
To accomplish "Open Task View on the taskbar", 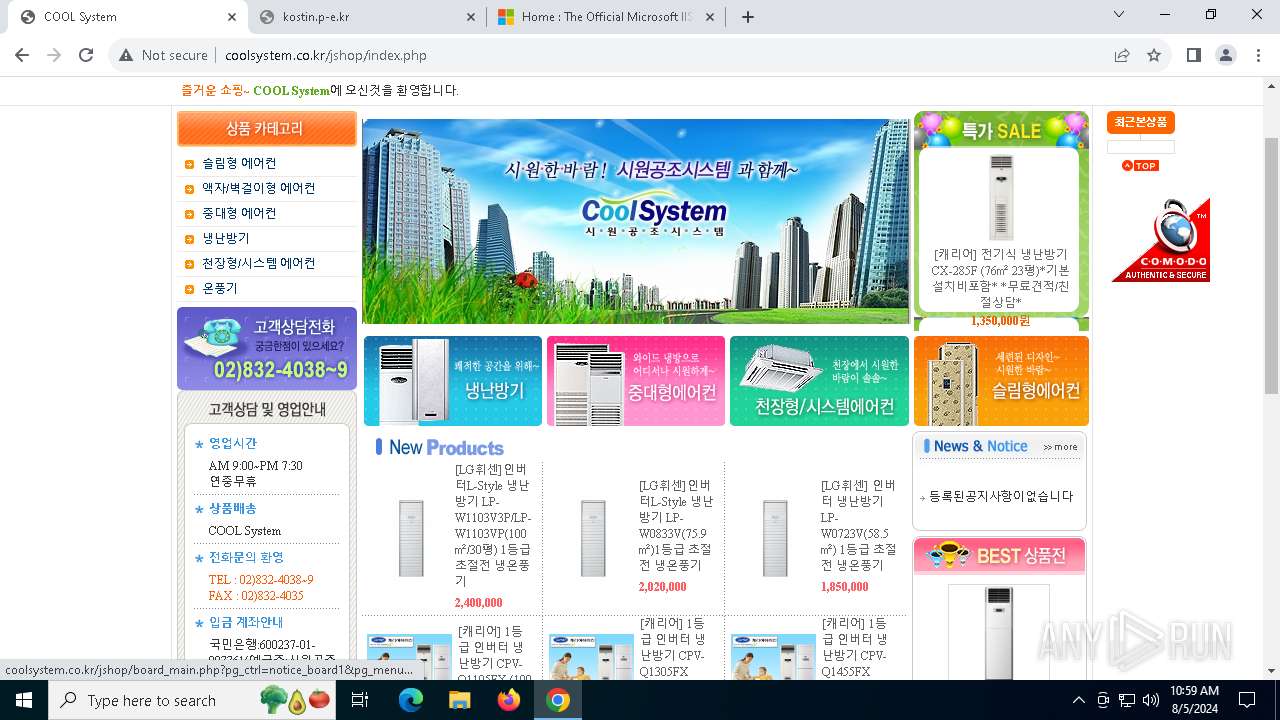I will pos(361,700).
